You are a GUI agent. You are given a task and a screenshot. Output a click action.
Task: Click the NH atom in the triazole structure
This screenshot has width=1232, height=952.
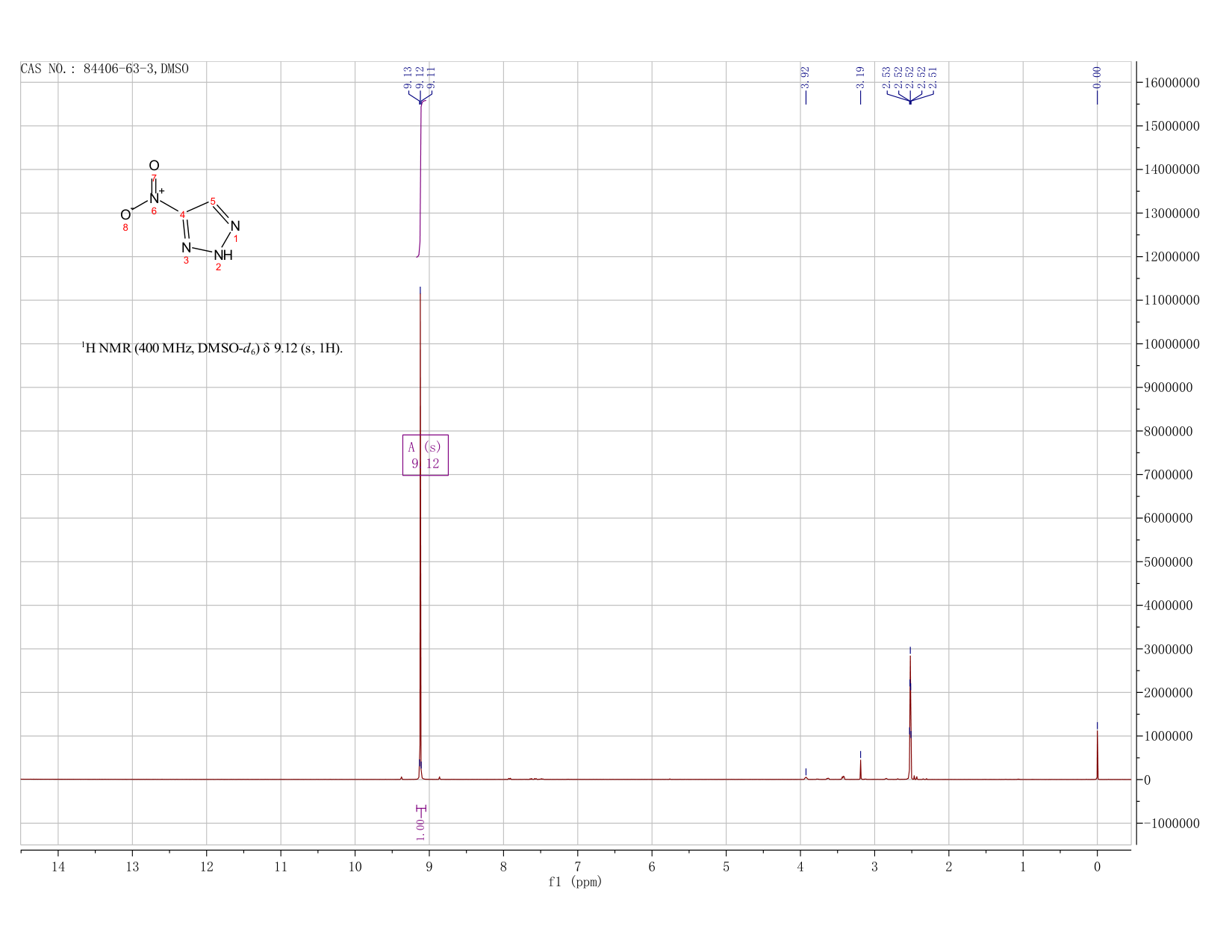pos(223,255)
